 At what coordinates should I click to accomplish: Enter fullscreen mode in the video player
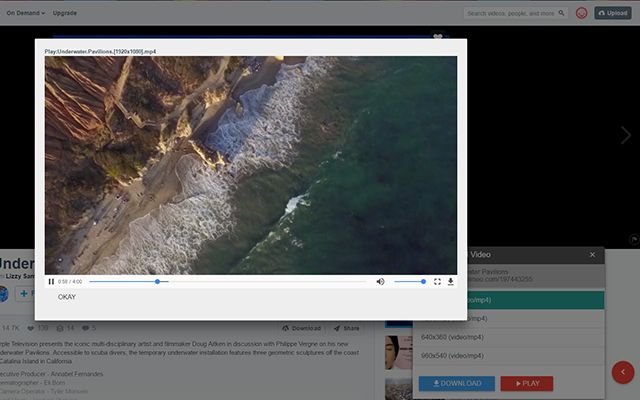(437, 282)
